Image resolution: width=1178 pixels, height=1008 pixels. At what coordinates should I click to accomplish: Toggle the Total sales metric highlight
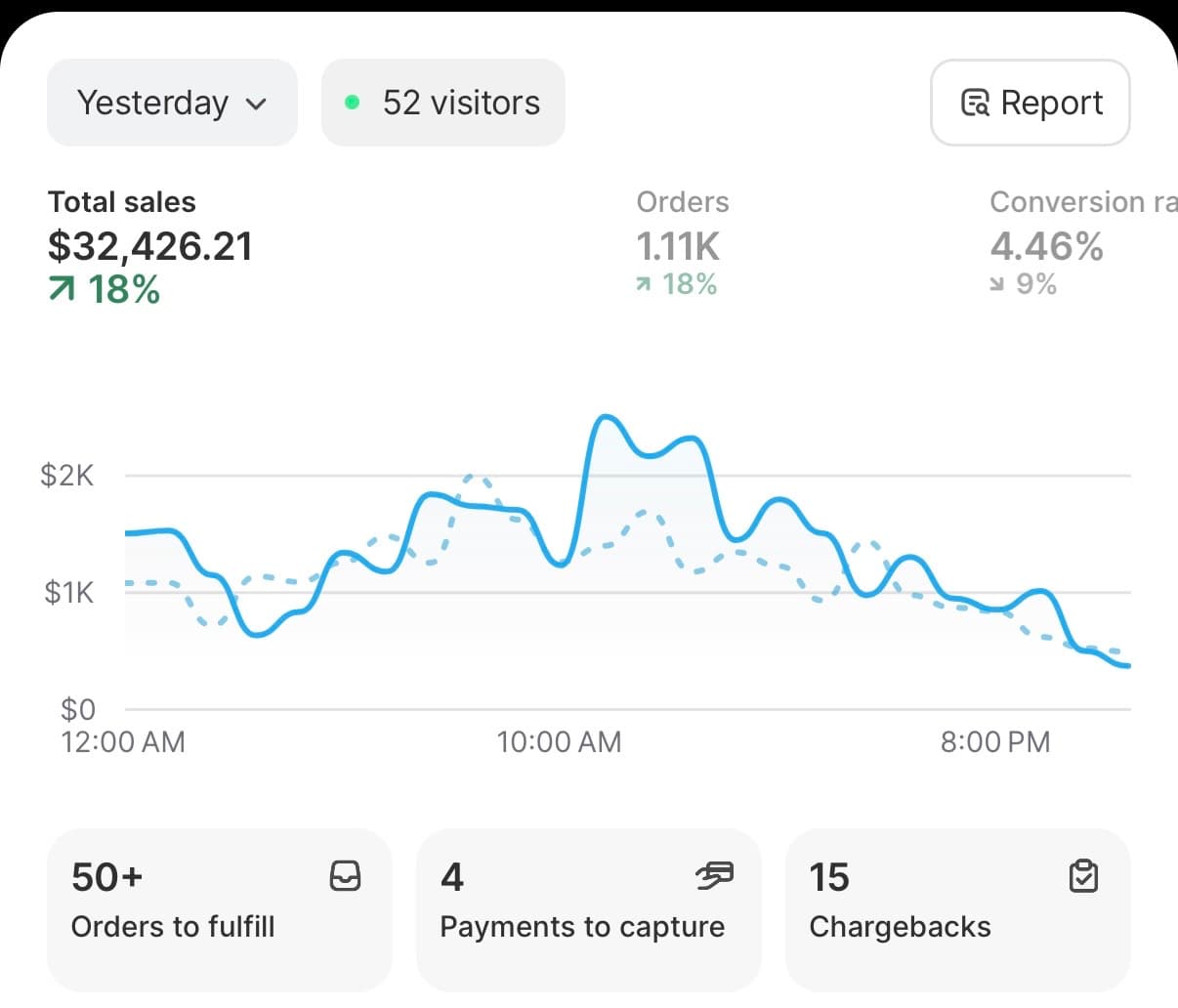coord(150,244)
